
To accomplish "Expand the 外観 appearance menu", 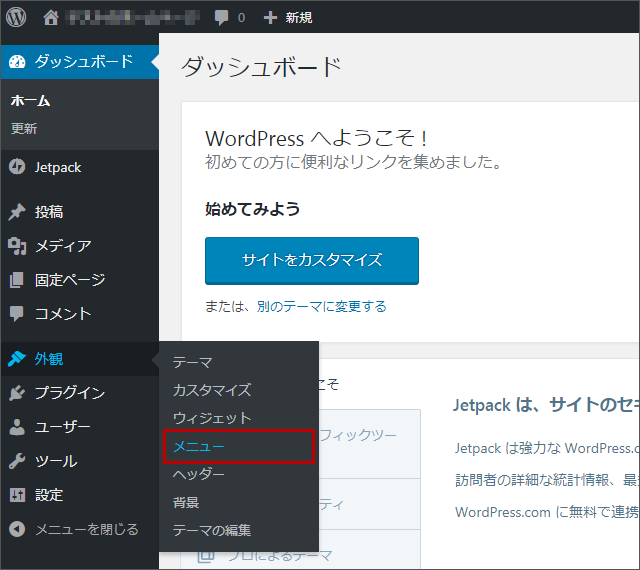I will click(x=49, y=359).
